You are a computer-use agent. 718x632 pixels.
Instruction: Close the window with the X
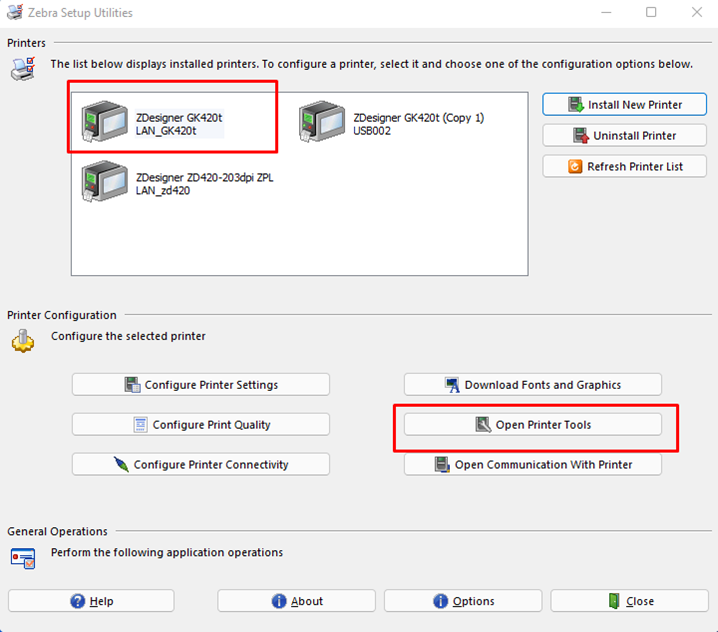click(x=697, y=12)
